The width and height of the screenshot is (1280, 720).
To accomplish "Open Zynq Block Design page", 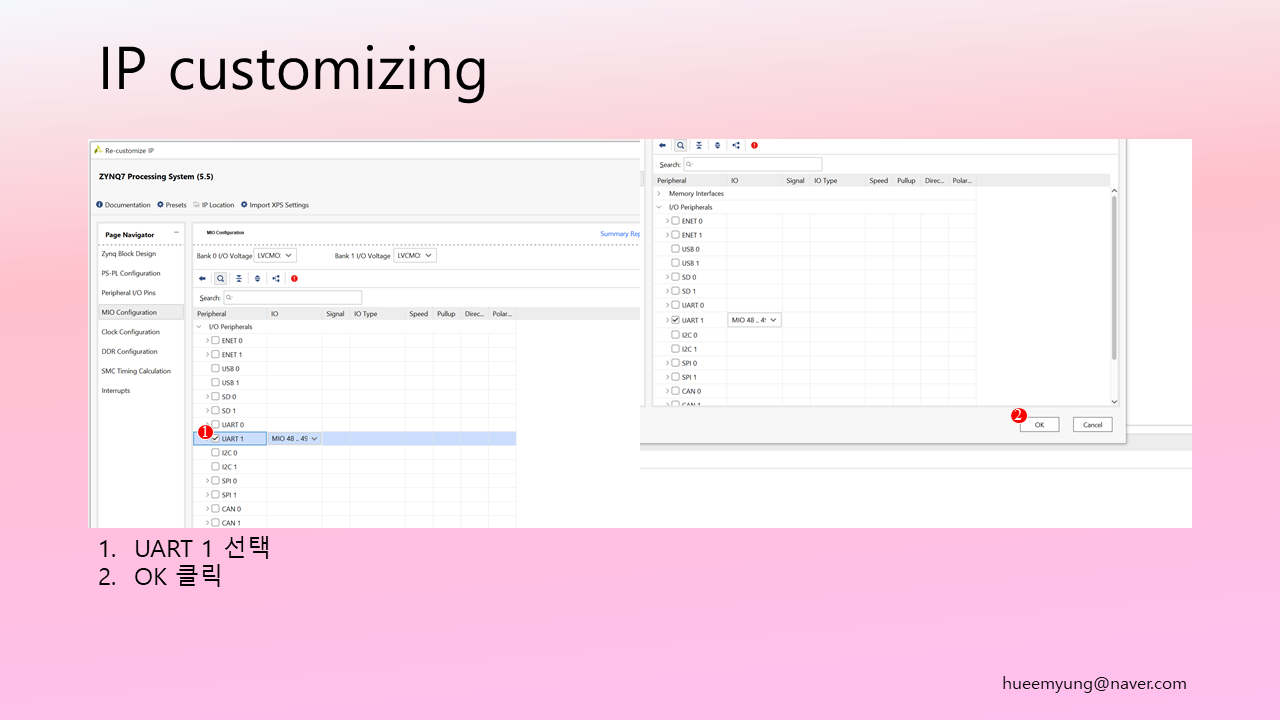I will click(129, 254).
